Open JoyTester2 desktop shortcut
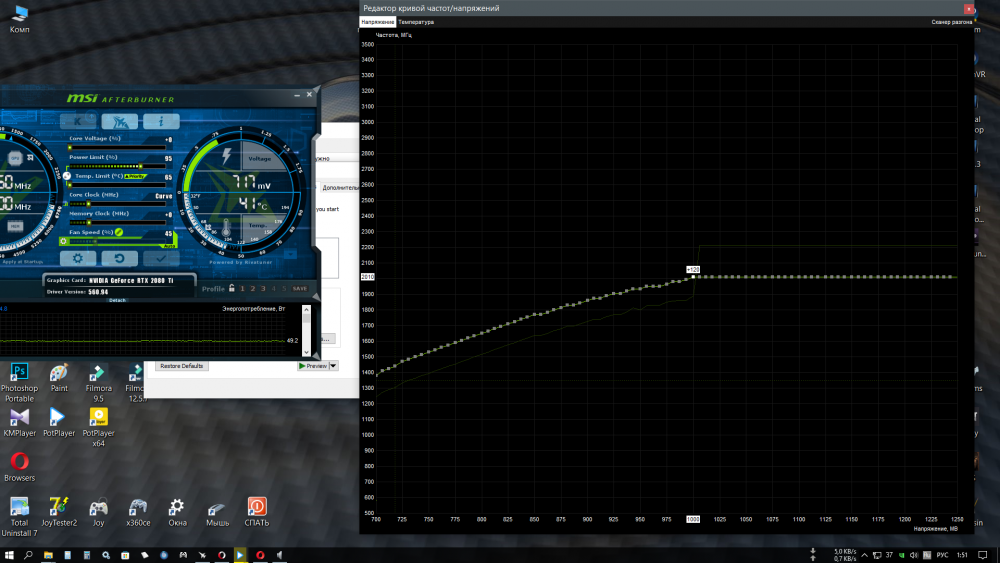Screen dimensions: 1000x563 [59, 511]
